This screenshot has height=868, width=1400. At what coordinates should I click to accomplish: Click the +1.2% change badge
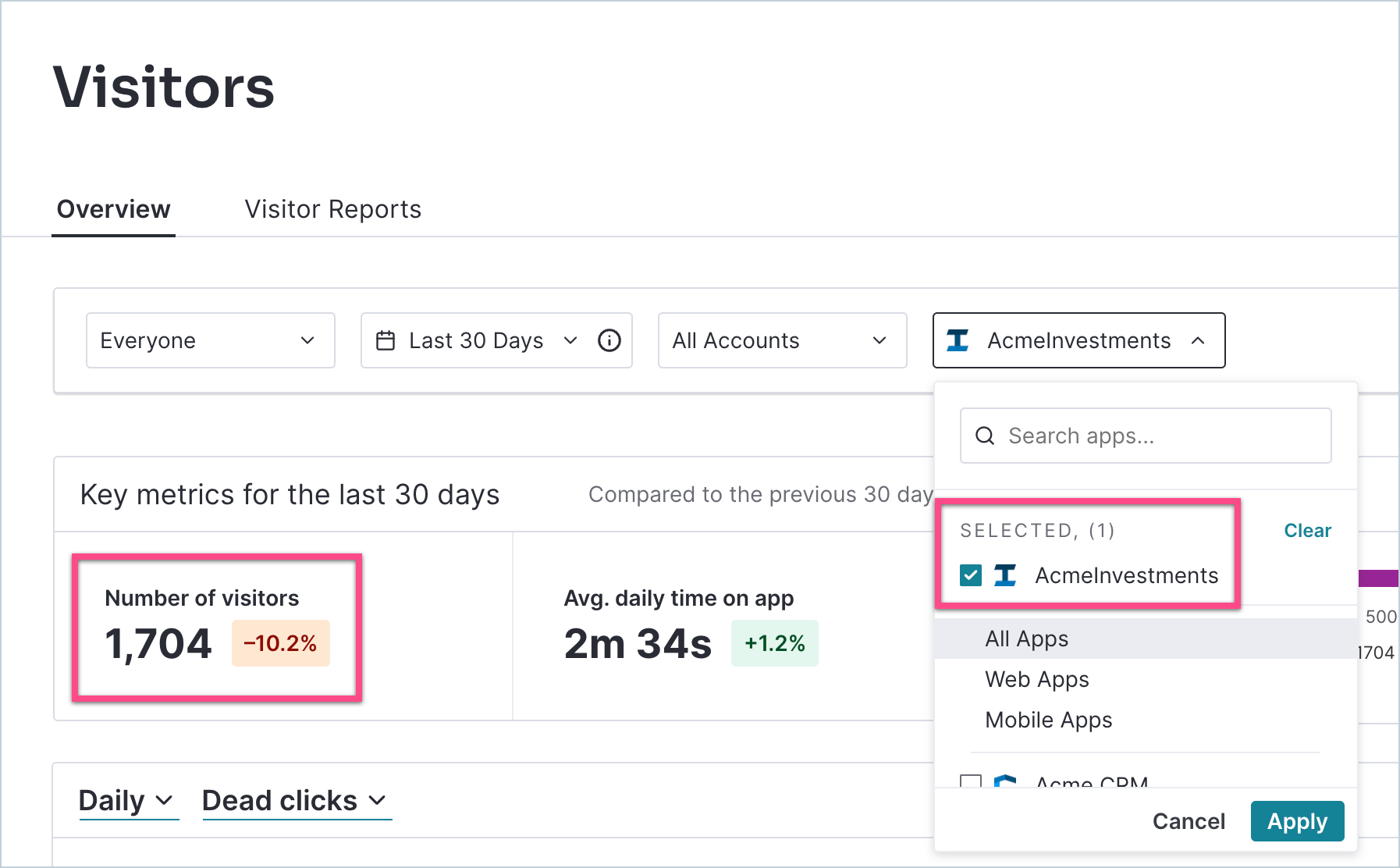pos(775,643)
